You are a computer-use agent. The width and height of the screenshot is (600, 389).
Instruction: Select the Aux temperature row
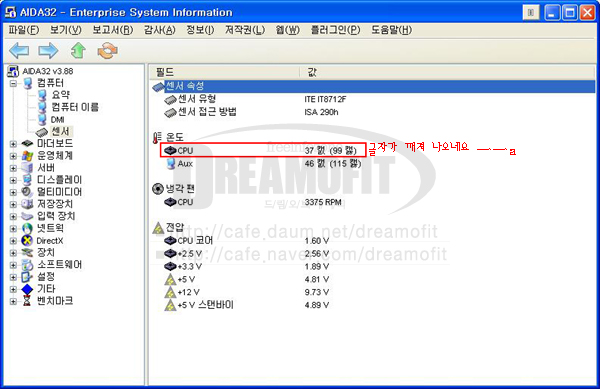[x=373, y=164]
